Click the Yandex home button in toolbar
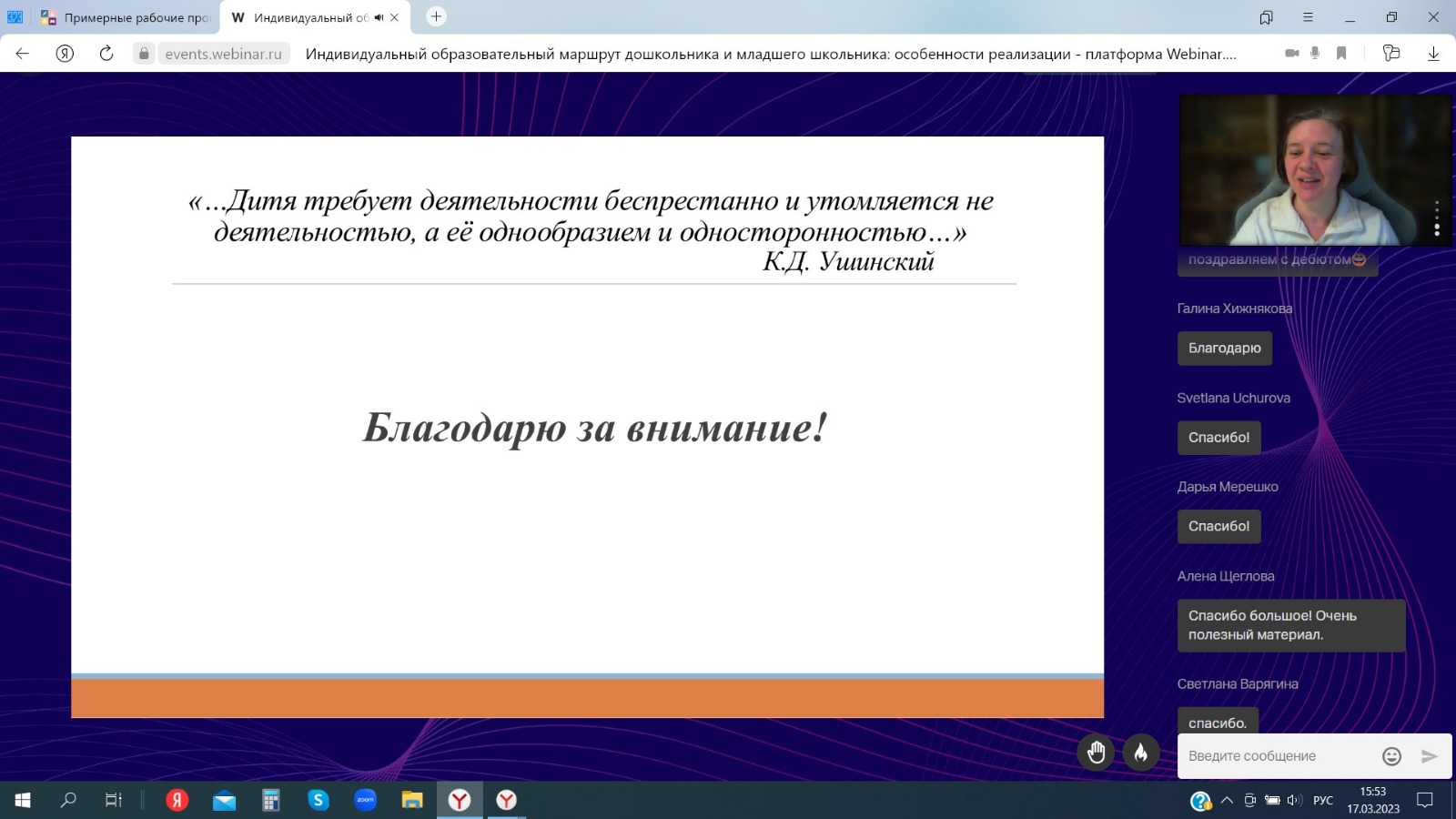 [x=65, y=54]
